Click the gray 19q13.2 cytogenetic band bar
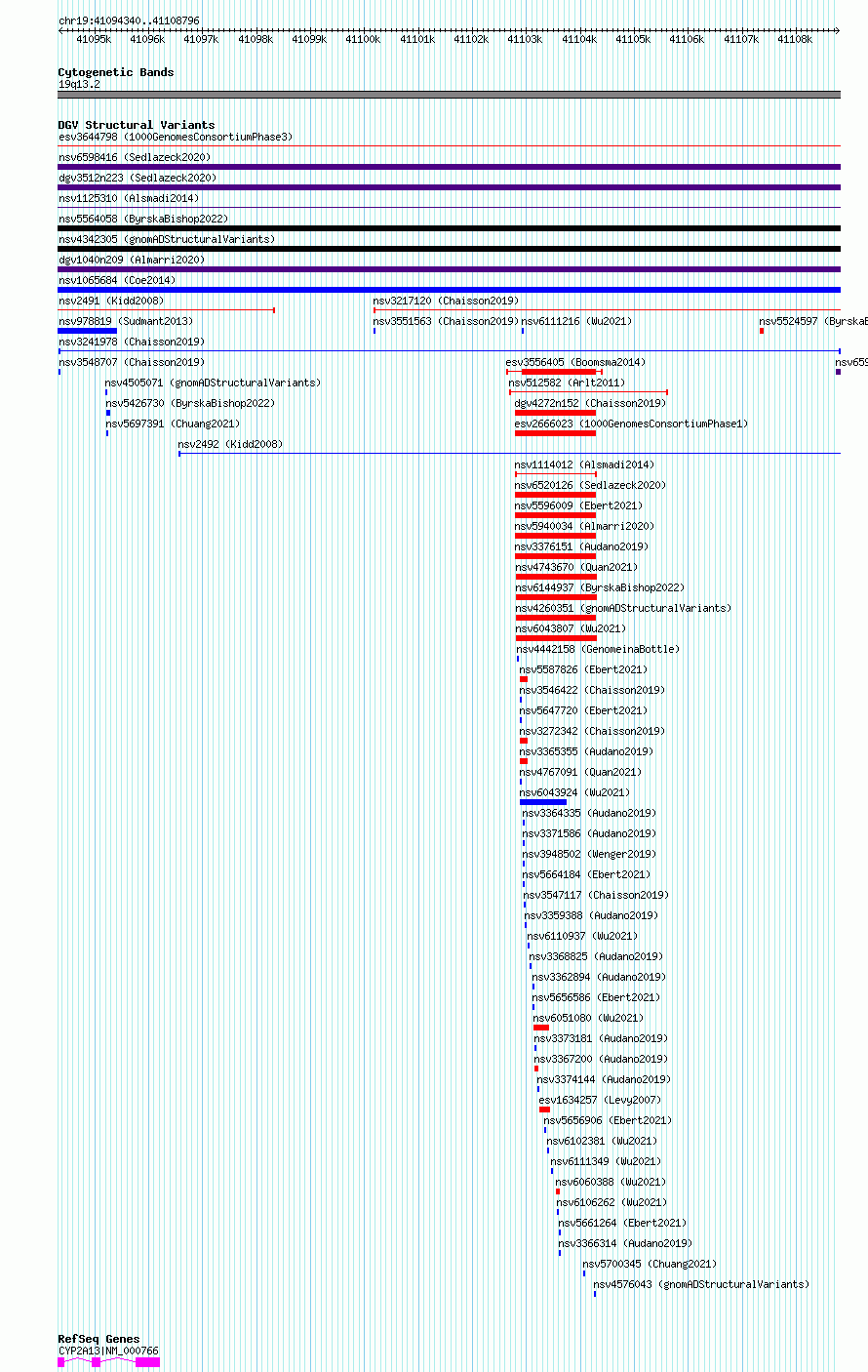The image size is (868, 1372). click(x=449, y=95)
